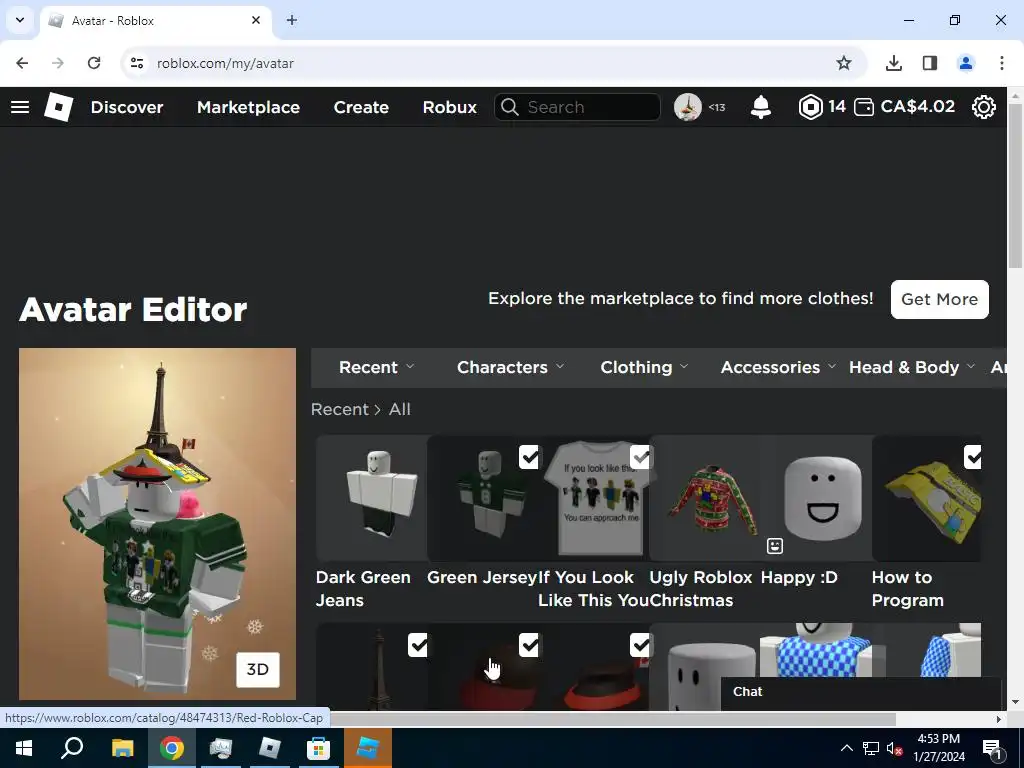Select the Dark Green Jeans thumbnail

pyautogui.click(x=372, y=498)
